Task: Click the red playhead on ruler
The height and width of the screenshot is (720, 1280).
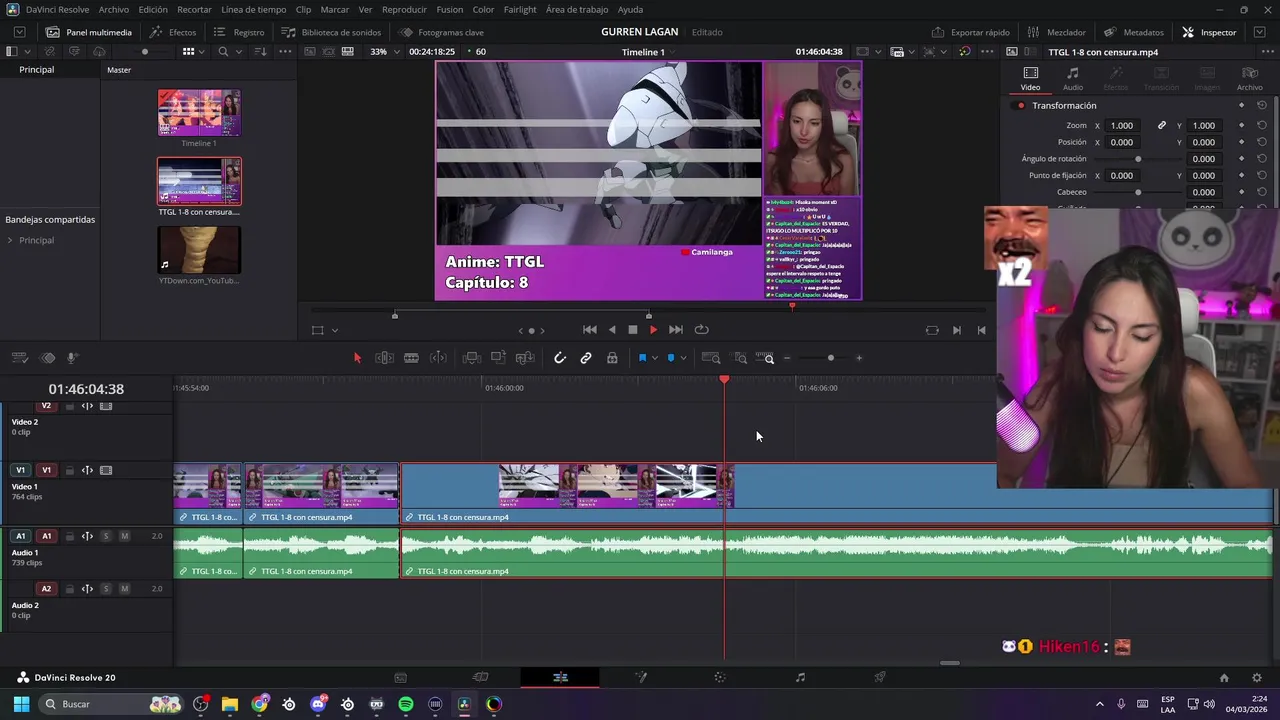Action: pyautogui.click(x=724, y=380)
